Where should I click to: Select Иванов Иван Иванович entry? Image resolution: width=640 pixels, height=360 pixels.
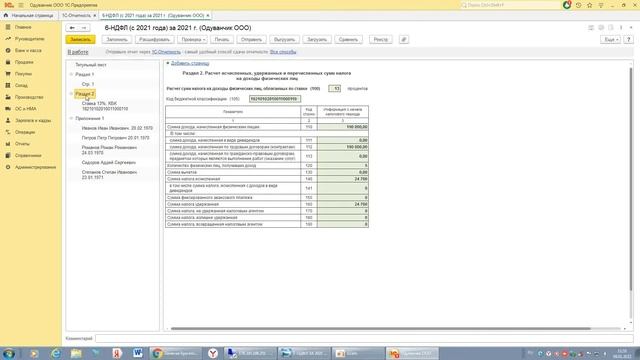click(117, 128)
